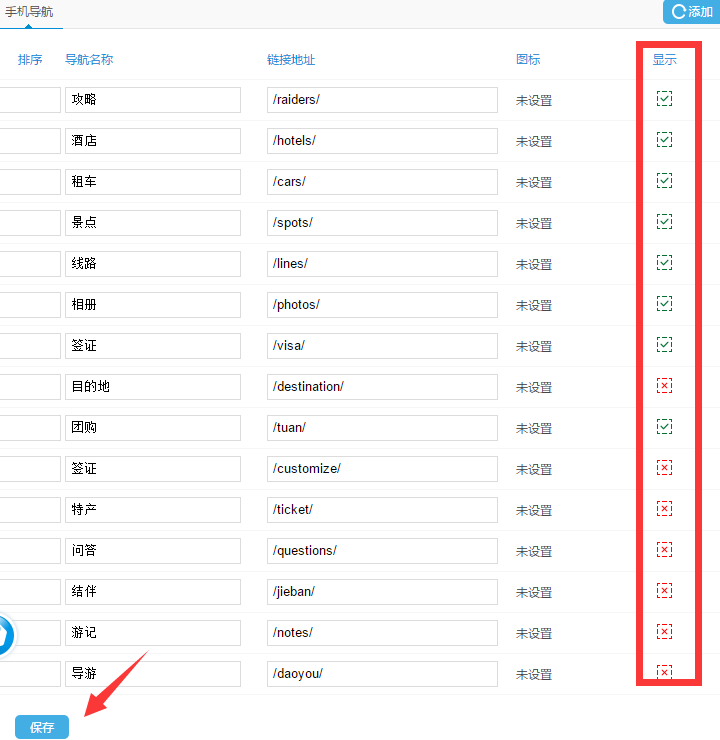Toggle display checkbox for 租车 row
Viewport: 720px width, 740px height.
pyautogui.click(x=664, y=181)
